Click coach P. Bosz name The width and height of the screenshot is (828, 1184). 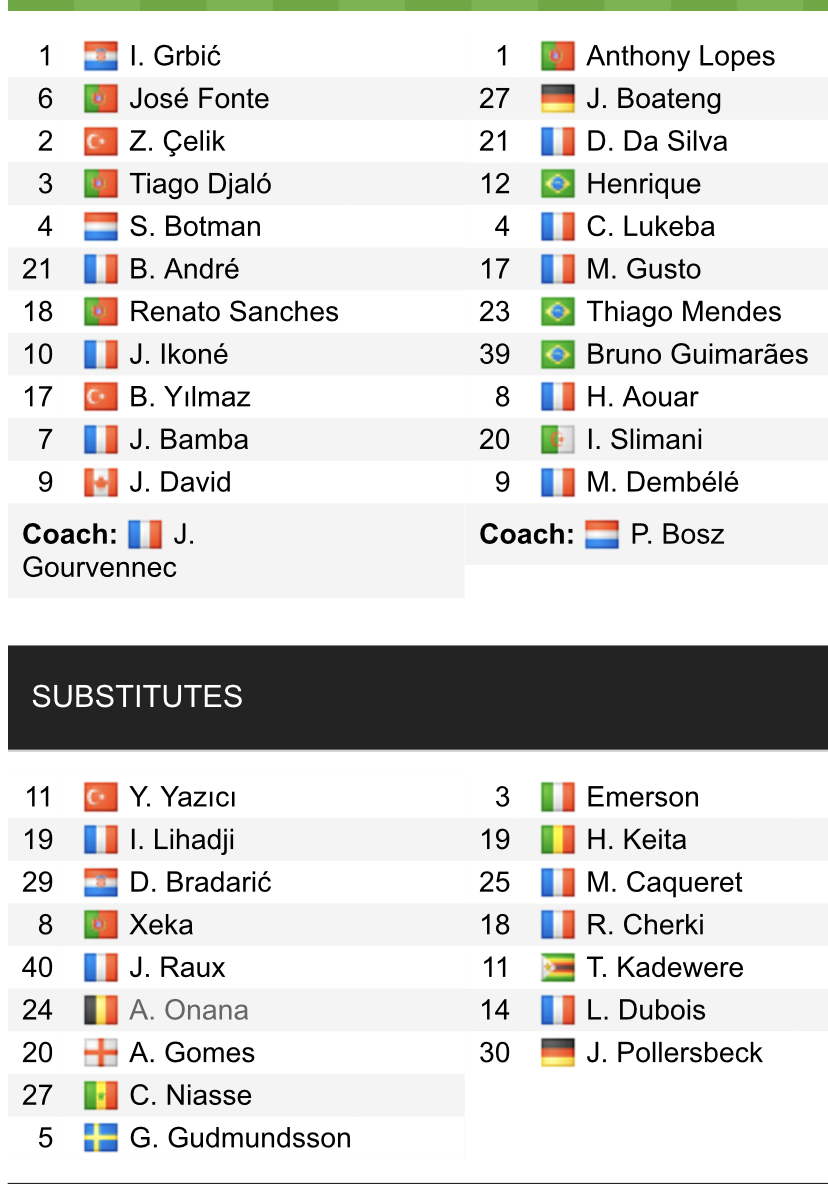point(677,534)
